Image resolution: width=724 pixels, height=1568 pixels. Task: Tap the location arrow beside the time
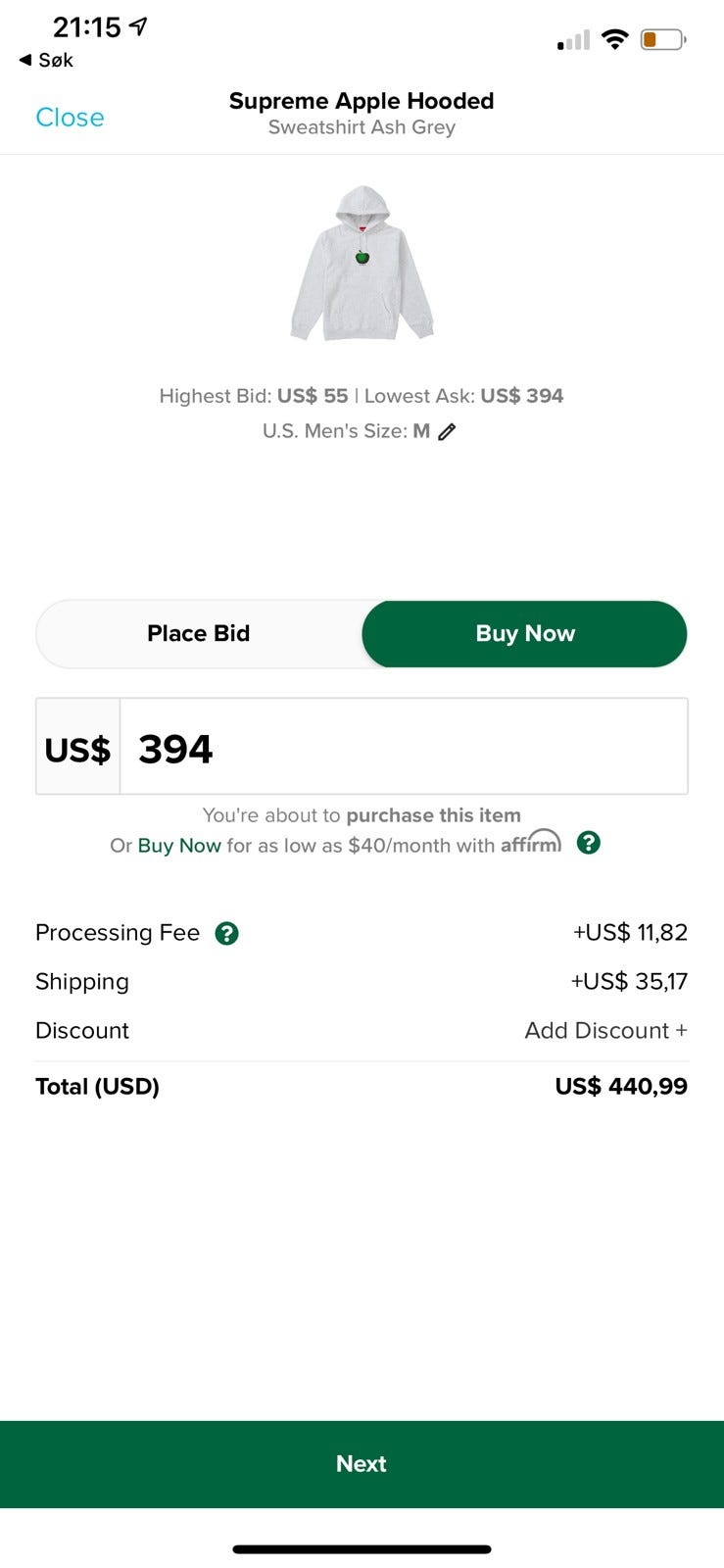(139, 27)
